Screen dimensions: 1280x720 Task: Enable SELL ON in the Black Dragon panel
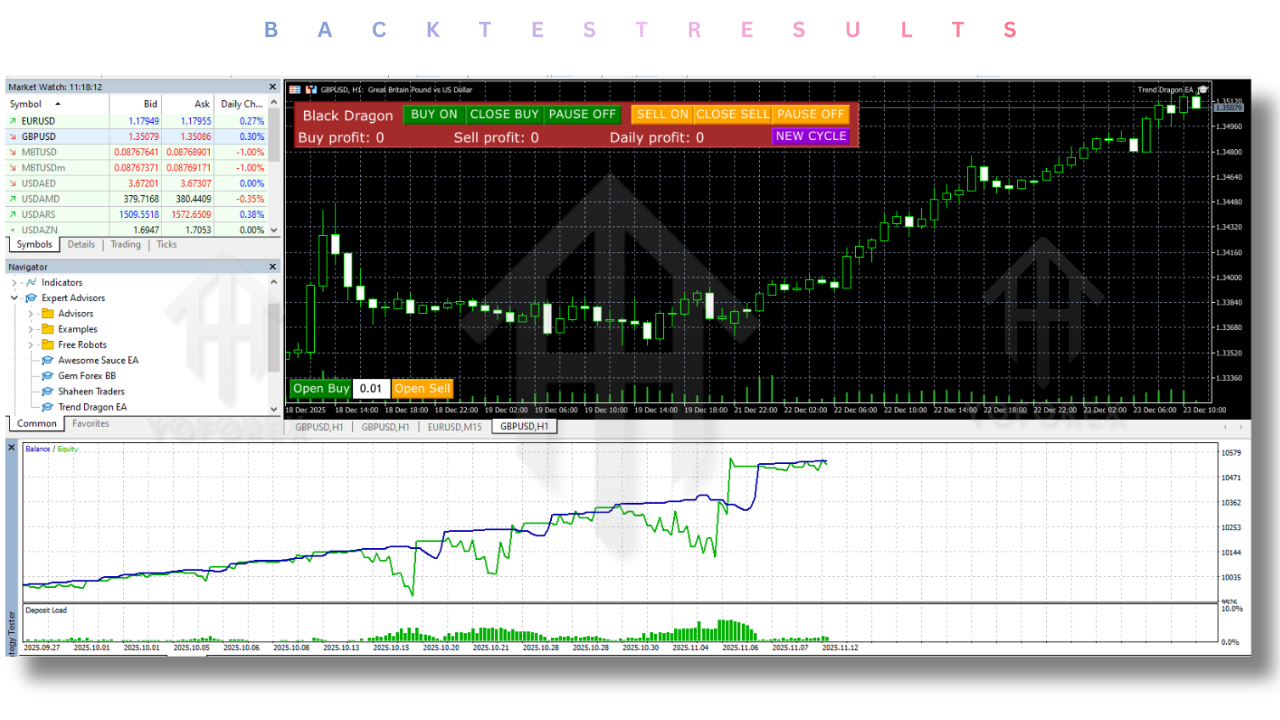click(661, 114)
